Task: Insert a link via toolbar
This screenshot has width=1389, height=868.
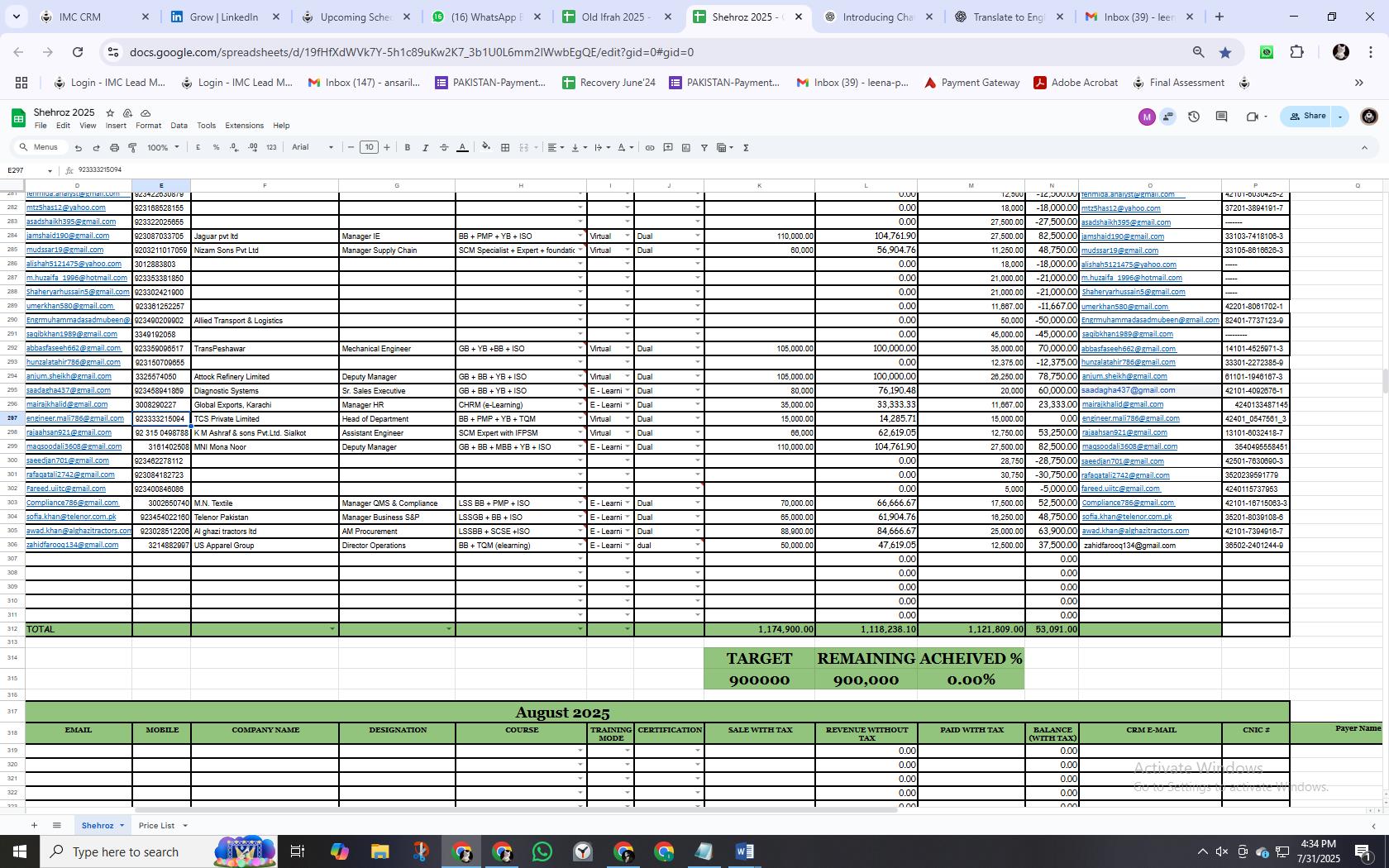Action: pyautogui.click(x=650, y=148)
